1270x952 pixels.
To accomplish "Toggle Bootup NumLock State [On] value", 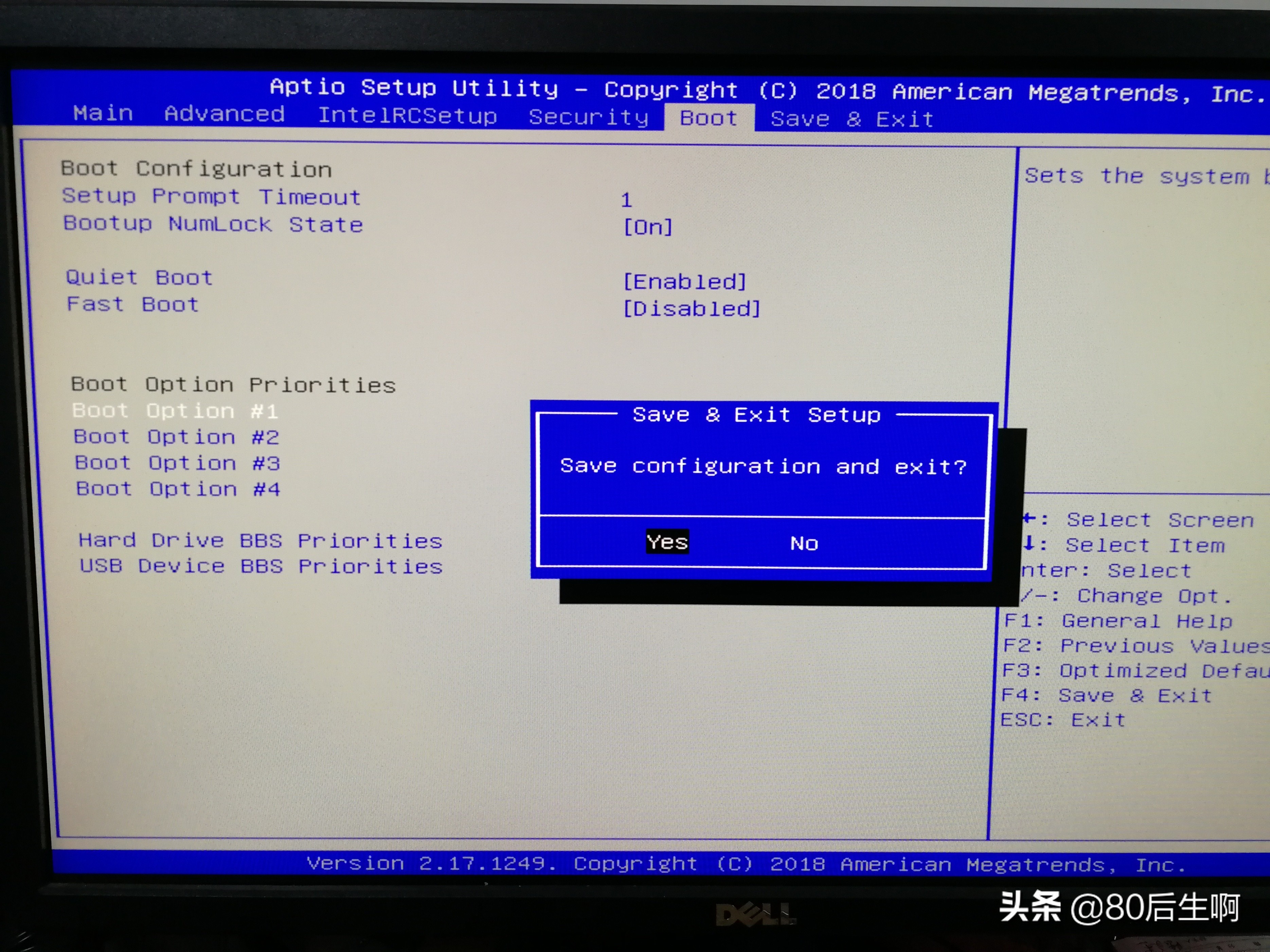I will (648, 227).
